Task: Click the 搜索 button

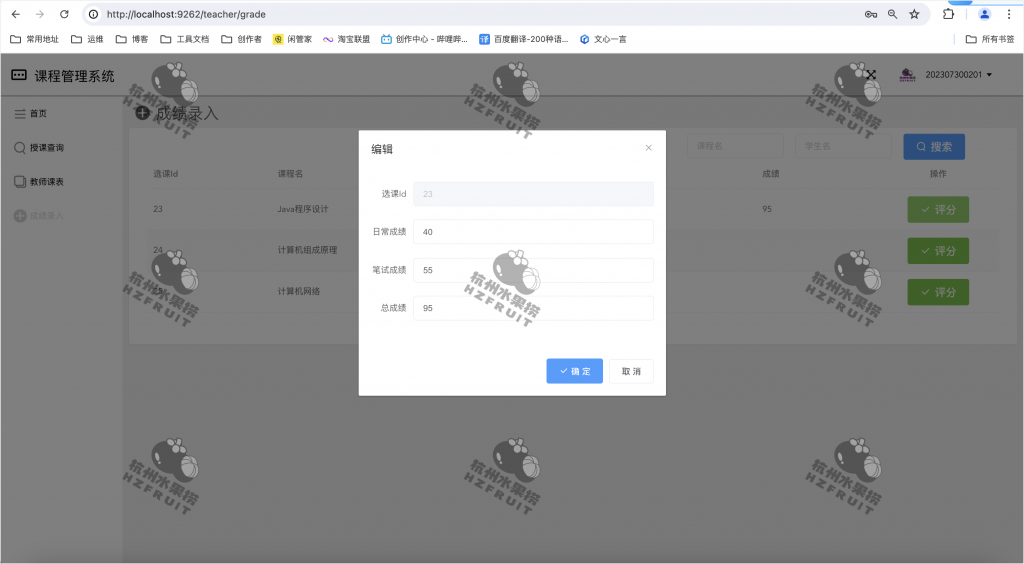Action: click(x=934, y=147)
